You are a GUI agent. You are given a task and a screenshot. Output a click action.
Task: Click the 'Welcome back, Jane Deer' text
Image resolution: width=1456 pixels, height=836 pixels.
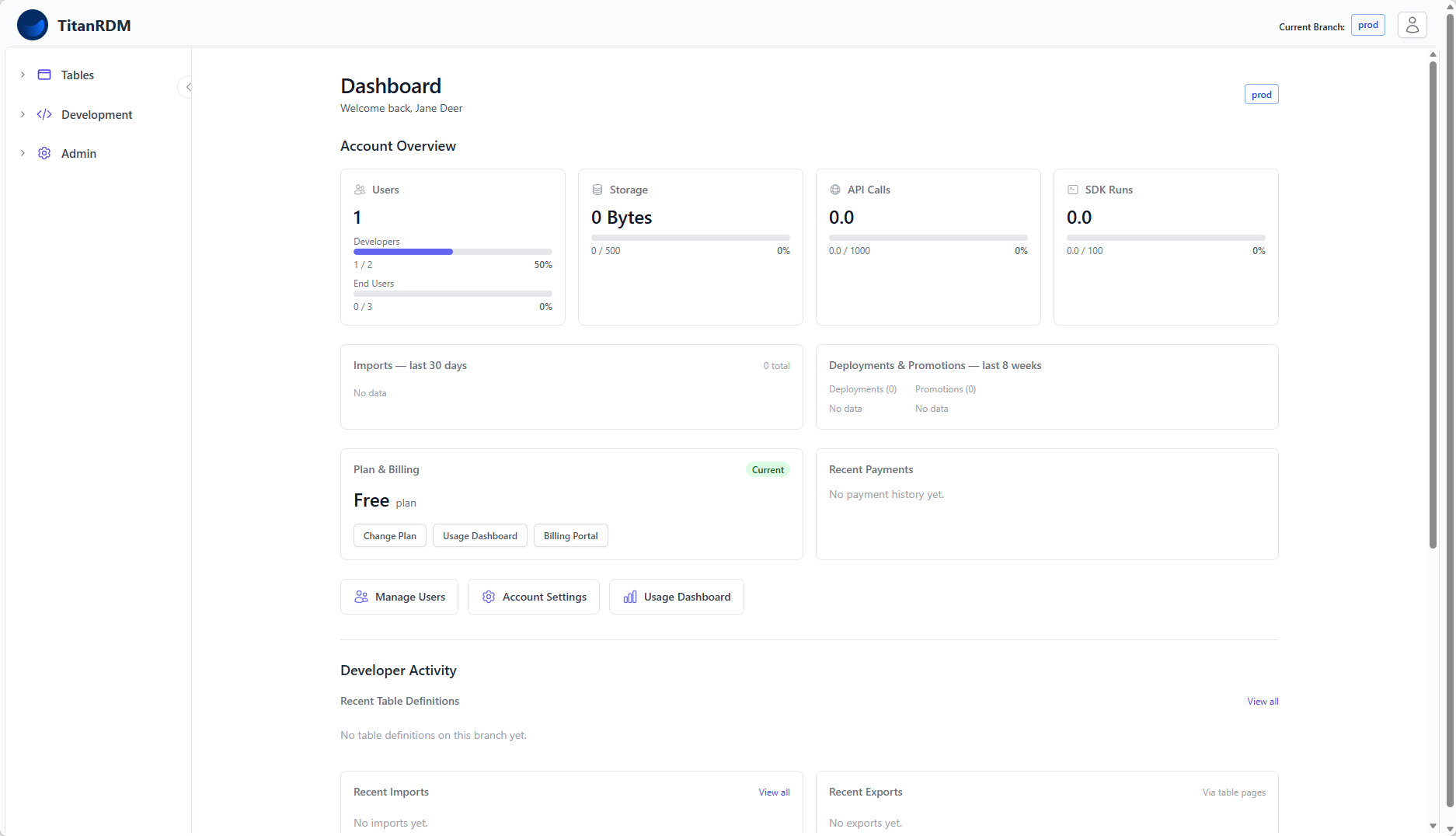pos(401,108)
